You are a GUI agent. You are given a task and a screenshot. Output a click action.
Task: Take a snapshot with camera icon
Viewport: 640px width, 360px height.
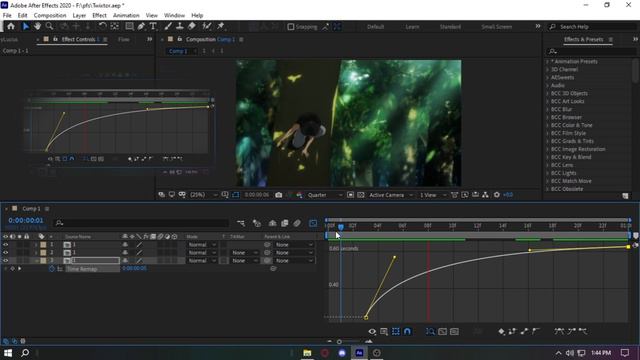tap(278, 195)
